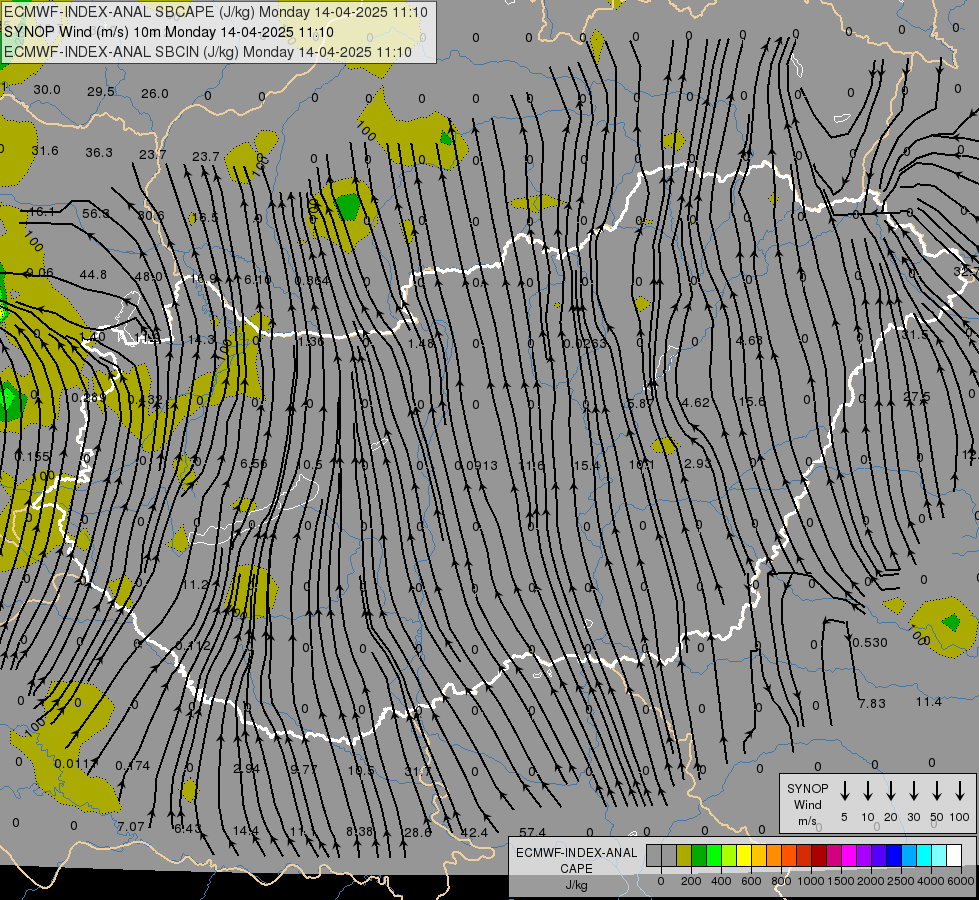
Task: Click the map value 0.0913
Action: 476,465
